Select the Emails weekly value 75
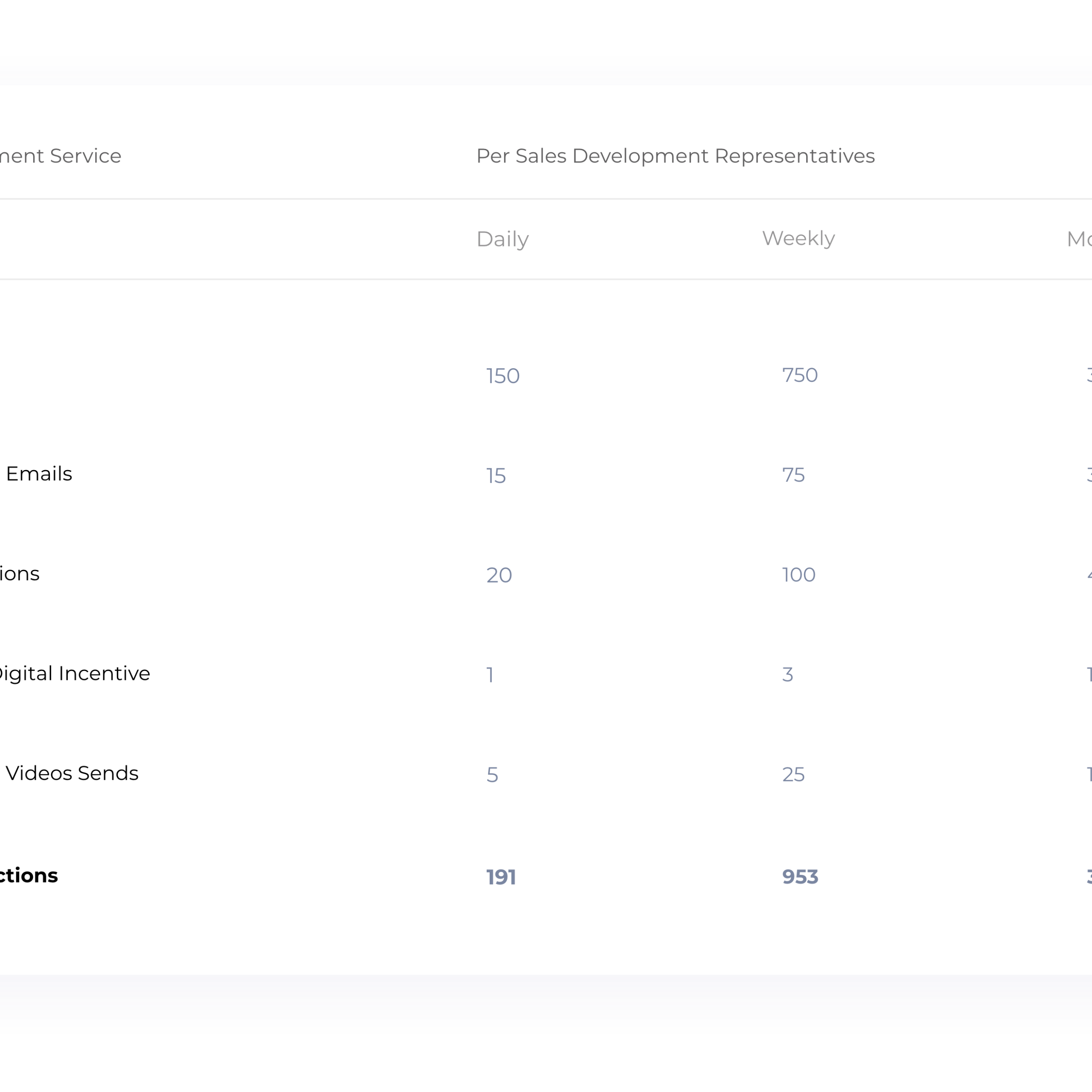This screenshot has height=1092, width=1092. point(793,475)
